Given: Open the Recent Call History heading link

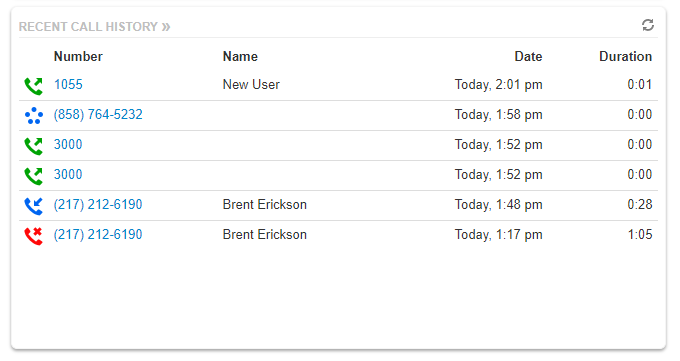Looking at the screenshot, I should [88, 27].
